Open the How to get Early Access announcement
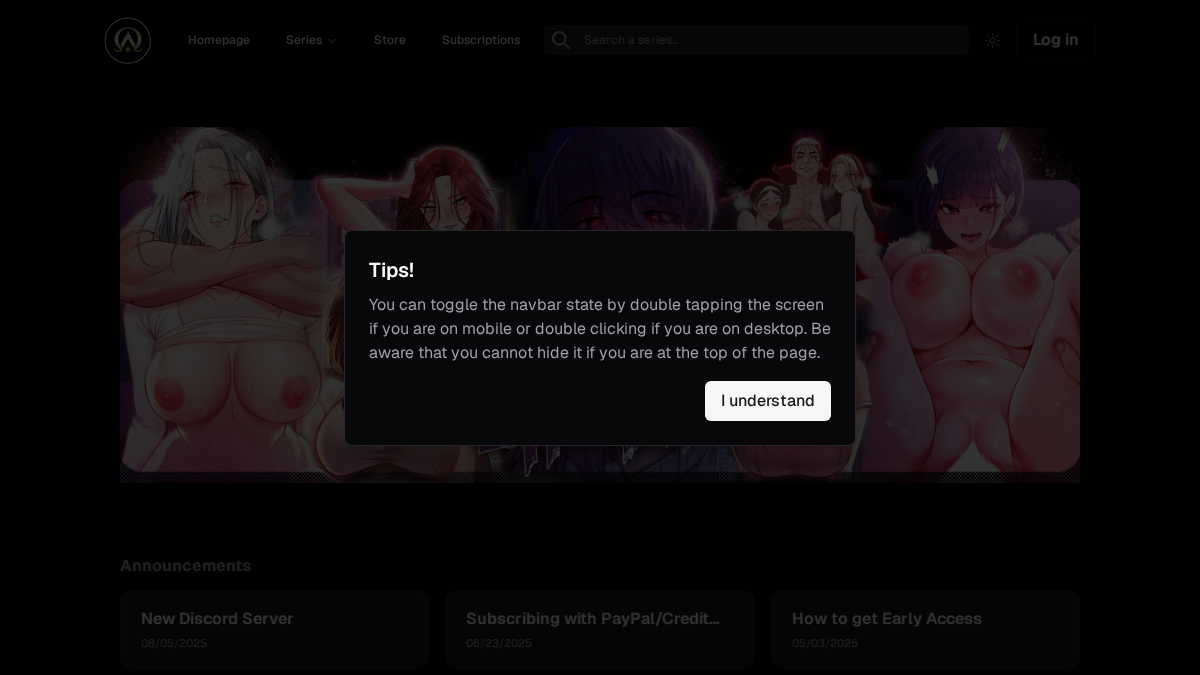The width and height of the screenshot is (1200, 675). pyautogui.click(x=925, y=629)
